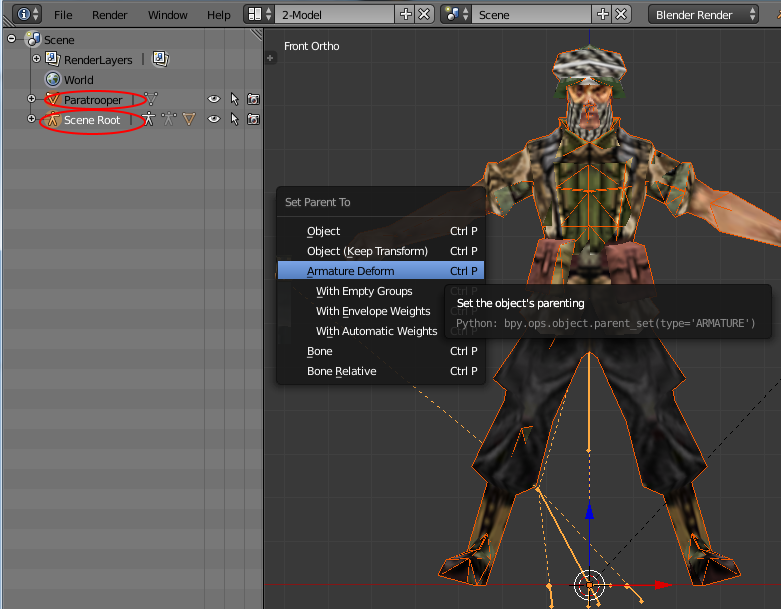Select the Paratrooper mesh object

(93, 100)
